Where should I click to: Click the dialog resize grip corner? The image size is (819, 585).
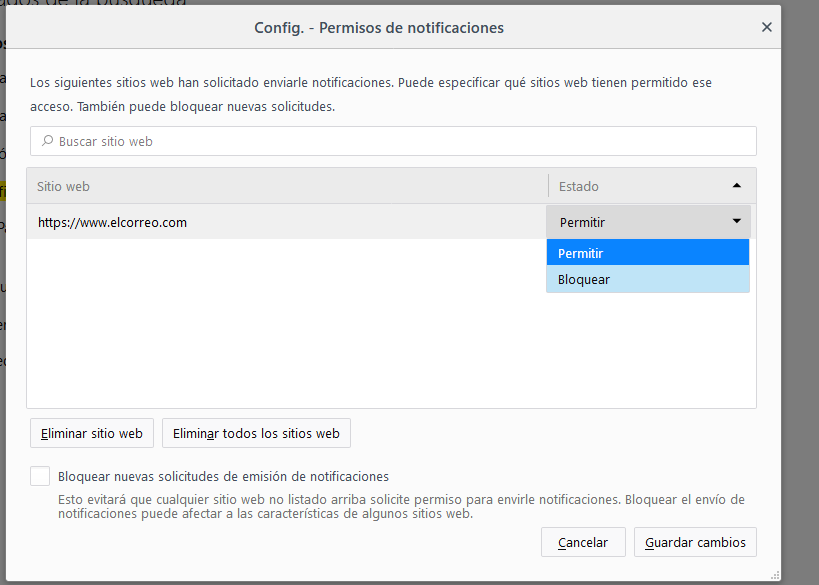tap(775, 576)
